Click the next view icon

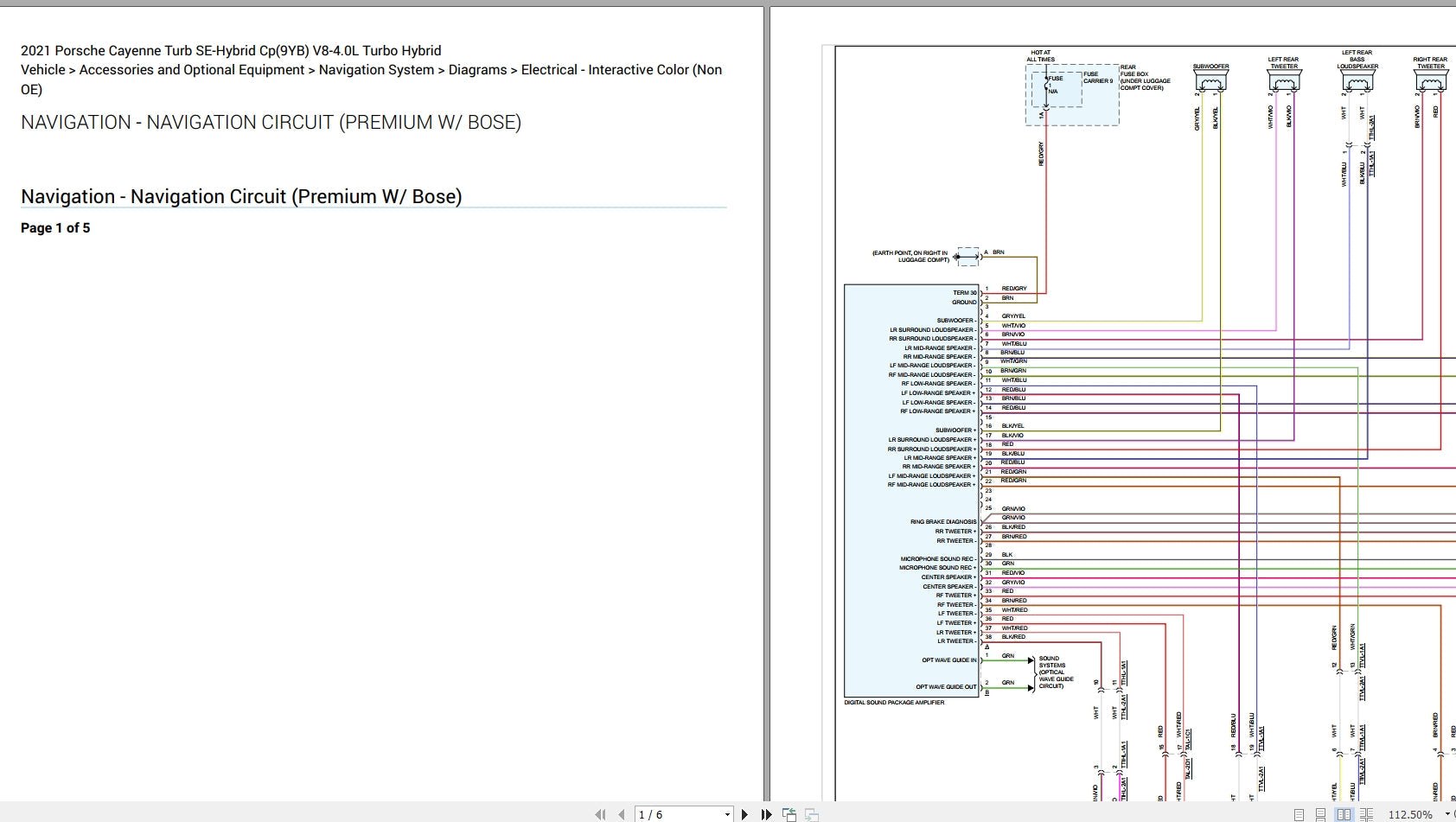[x=811, y=814]
